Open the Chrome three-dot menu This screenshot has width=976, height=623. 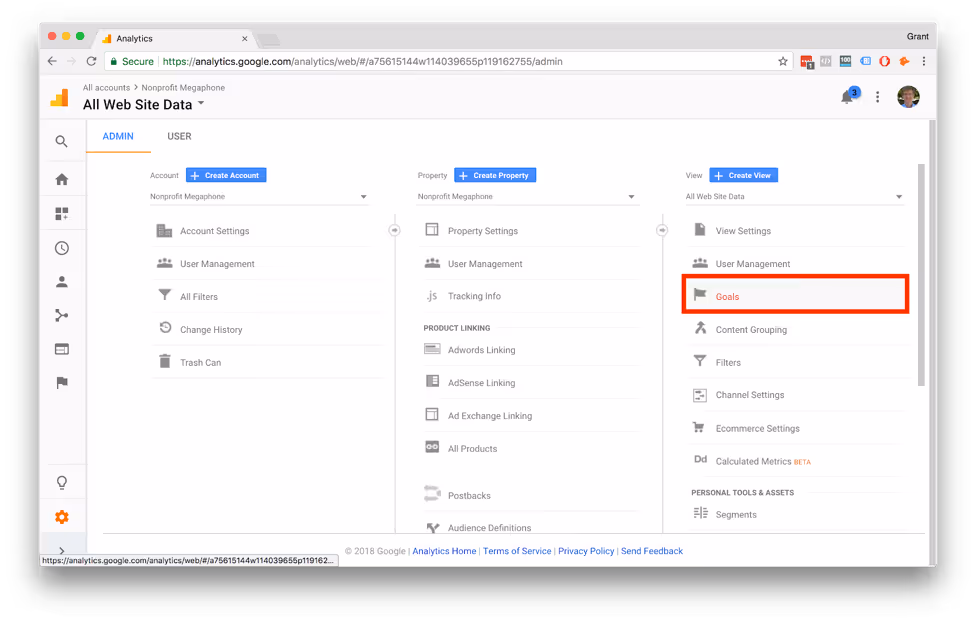[x=924, y=61]
